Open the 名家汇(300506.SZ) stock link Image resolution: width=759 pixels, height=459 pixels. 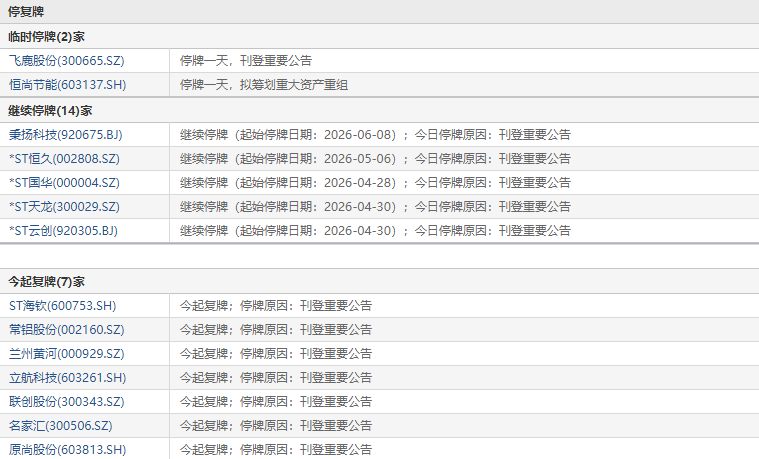point(61,426)
